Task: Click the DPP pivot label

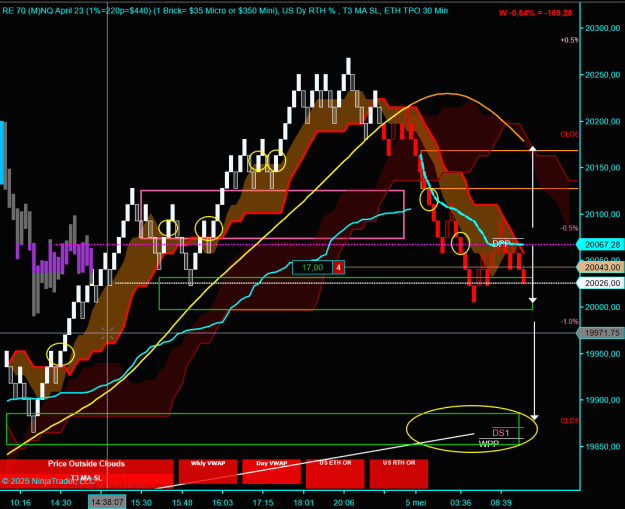Action: 501,244
